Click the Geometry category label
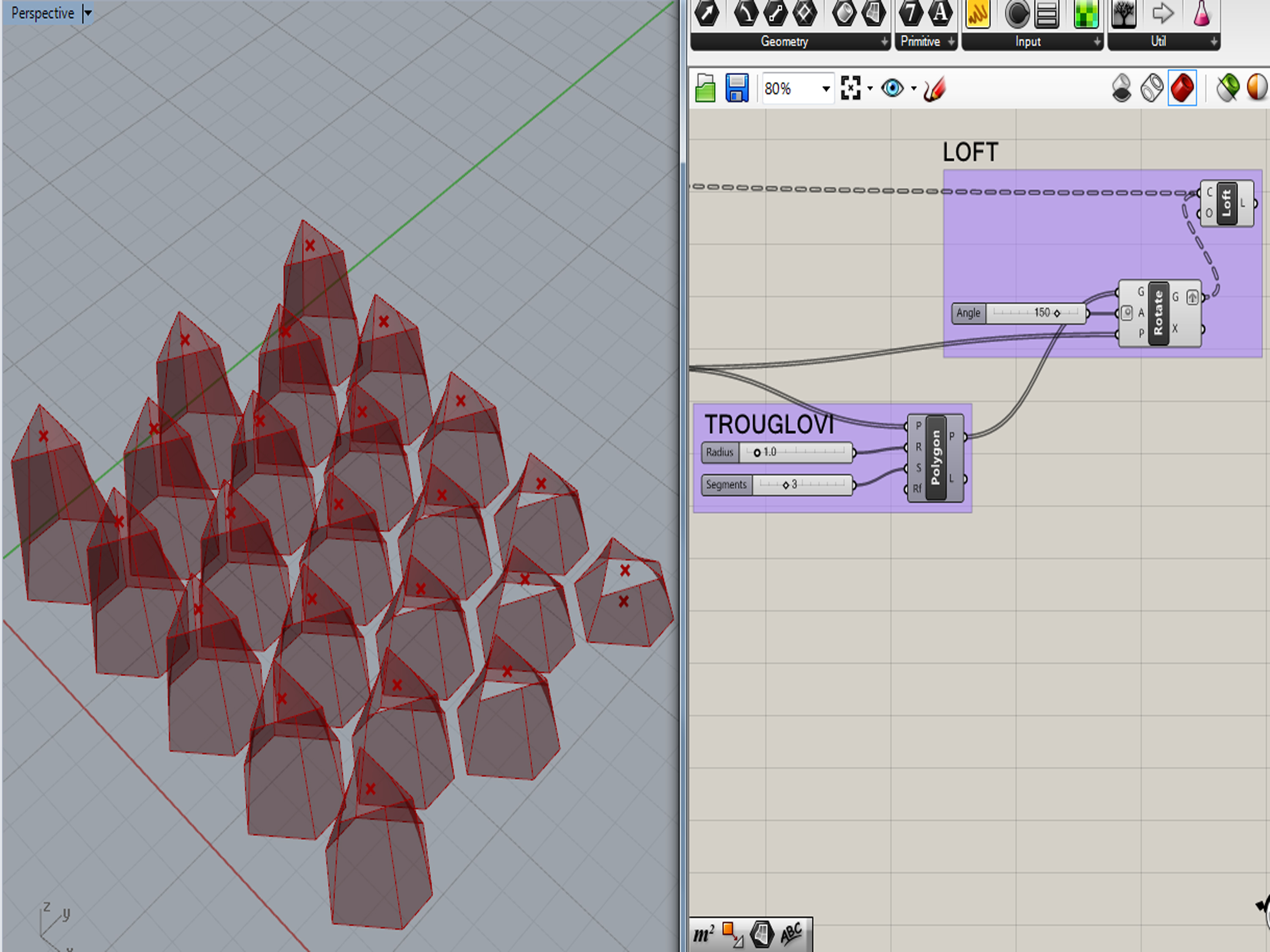Image resolution: width=1270 pixels, height=952 pixels. tap(784, 41)
